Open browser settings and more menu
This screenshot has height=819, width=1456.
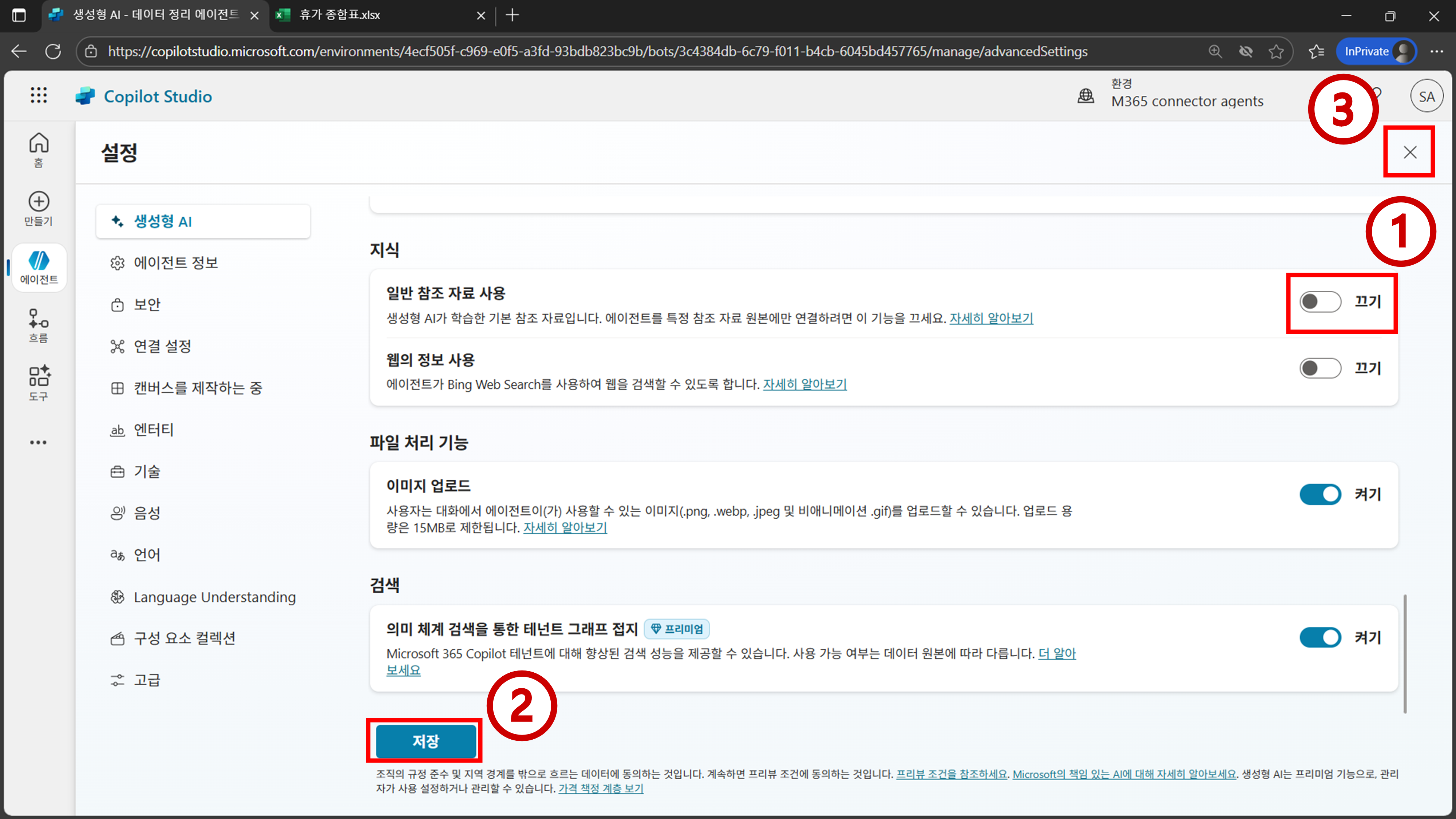pyautogui.click(x=1436, y=51)
